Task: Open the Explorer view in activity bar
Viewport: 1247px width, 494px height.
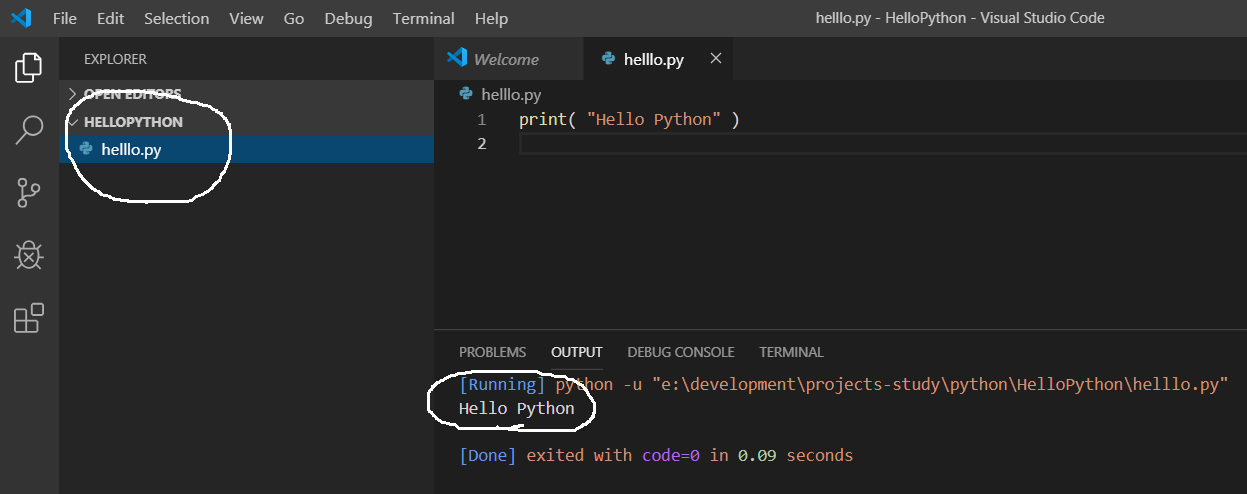Action: coord(29,67)
